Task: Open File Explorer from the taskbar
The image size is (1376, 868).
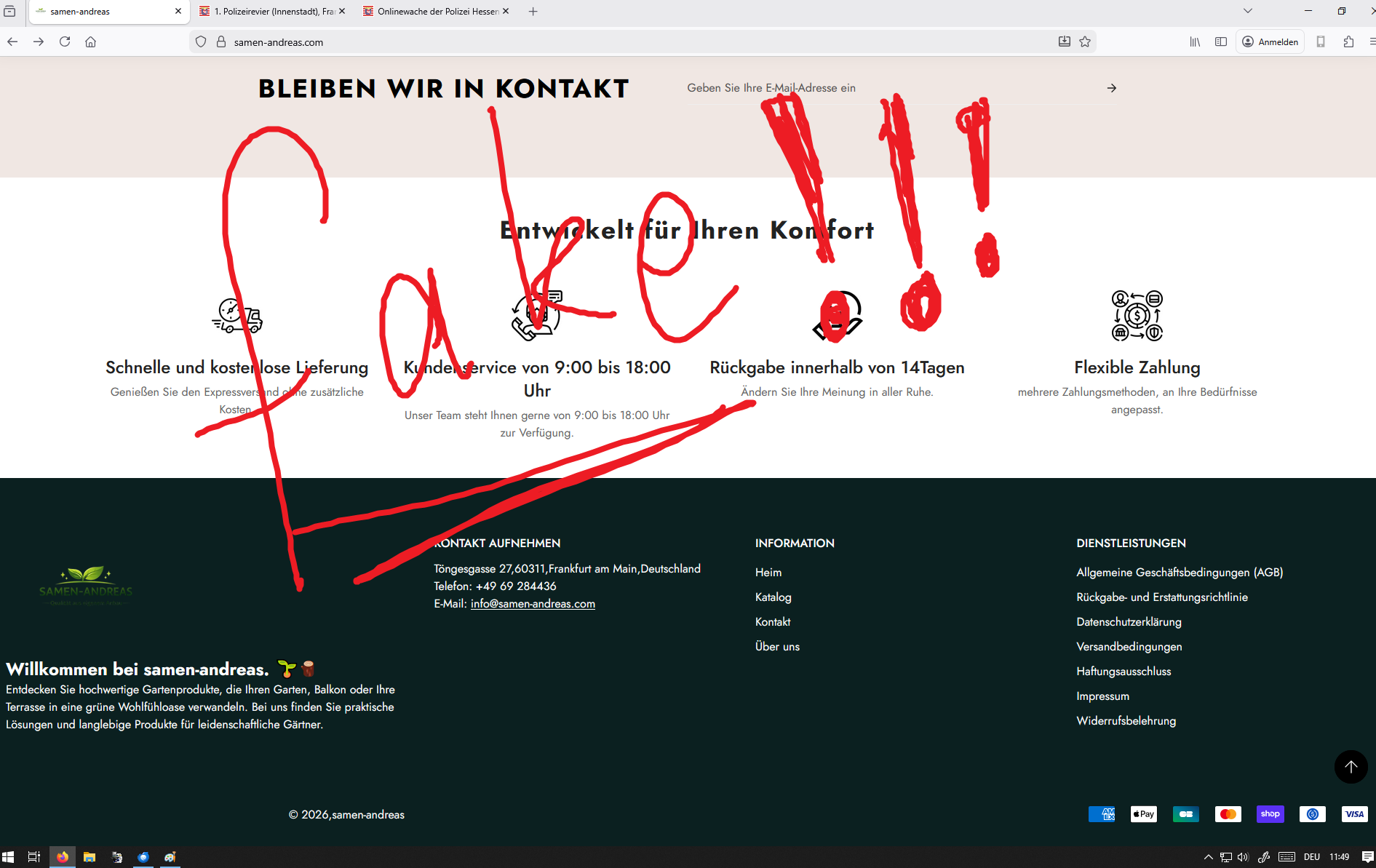Action: [x=90, y=856]
